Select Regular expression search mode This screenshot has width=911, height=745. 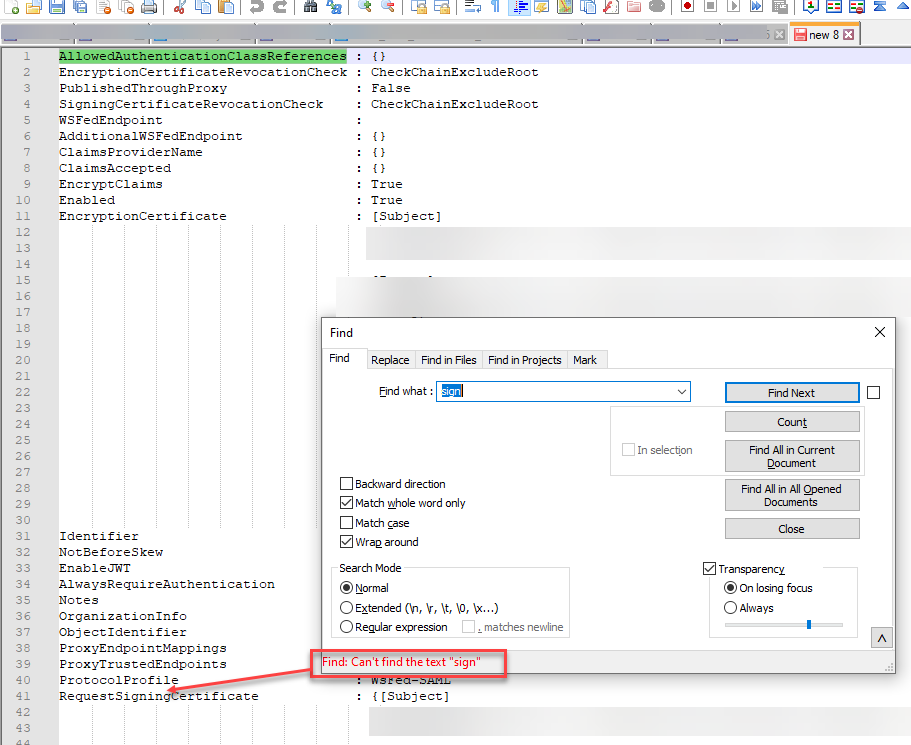tap(346, 626)
